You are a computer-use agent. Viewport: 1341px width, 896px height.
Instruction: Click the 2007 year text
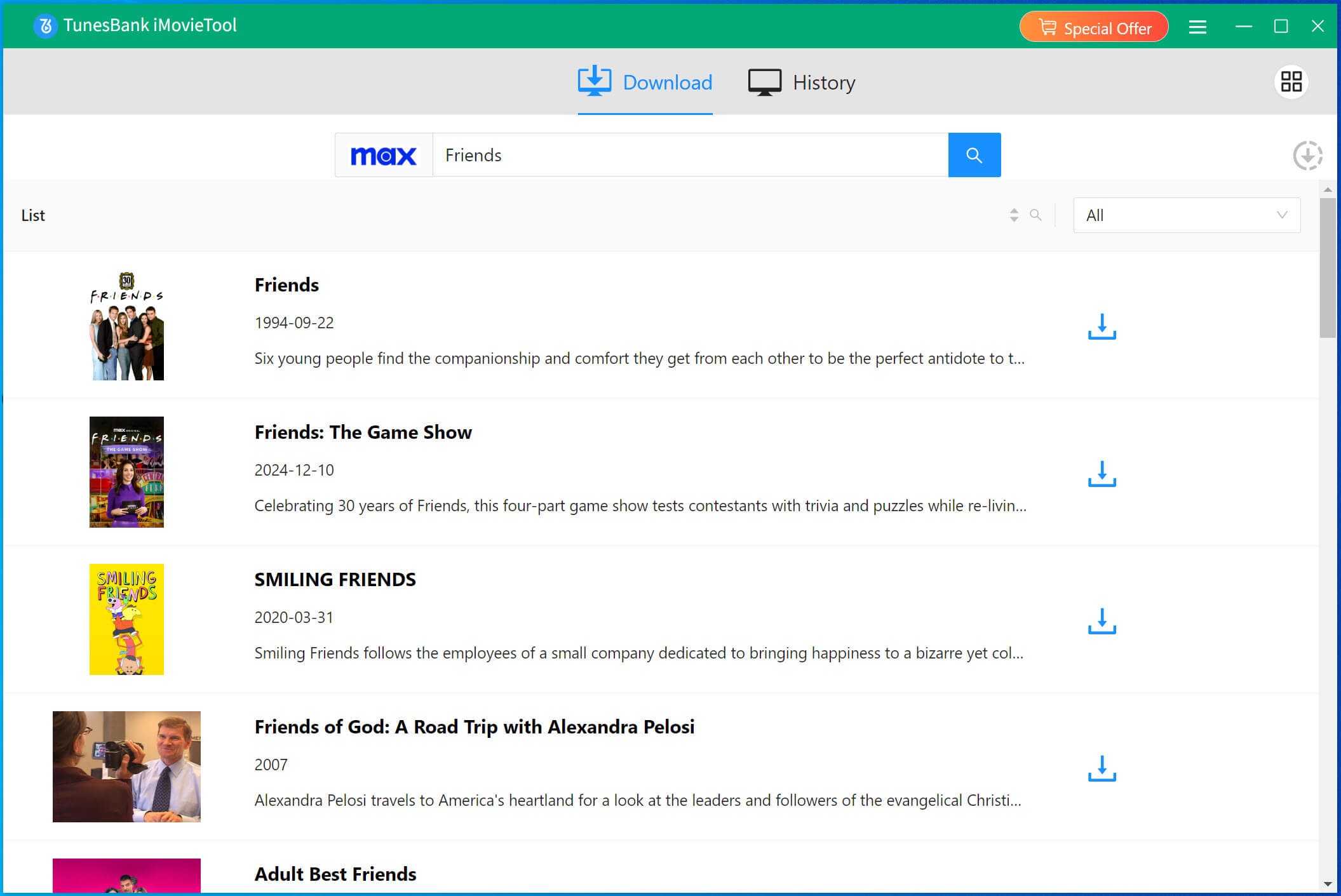(271, 765)
